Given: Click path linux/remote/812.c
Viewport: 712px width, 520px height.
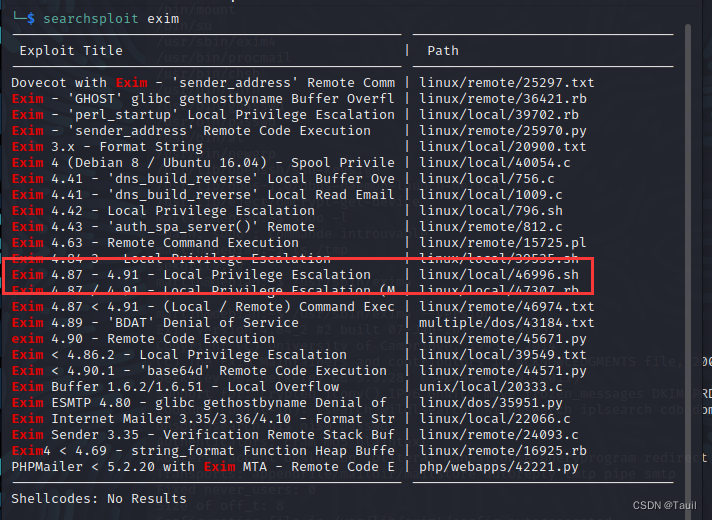Looking at the screenshot, I should [490, 227].
